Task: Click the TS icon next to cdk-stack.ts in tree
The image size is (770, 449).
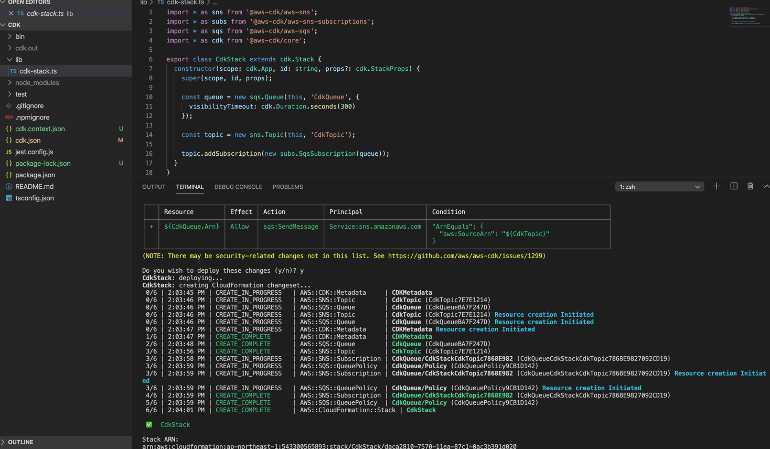Action: click(13, 71)
